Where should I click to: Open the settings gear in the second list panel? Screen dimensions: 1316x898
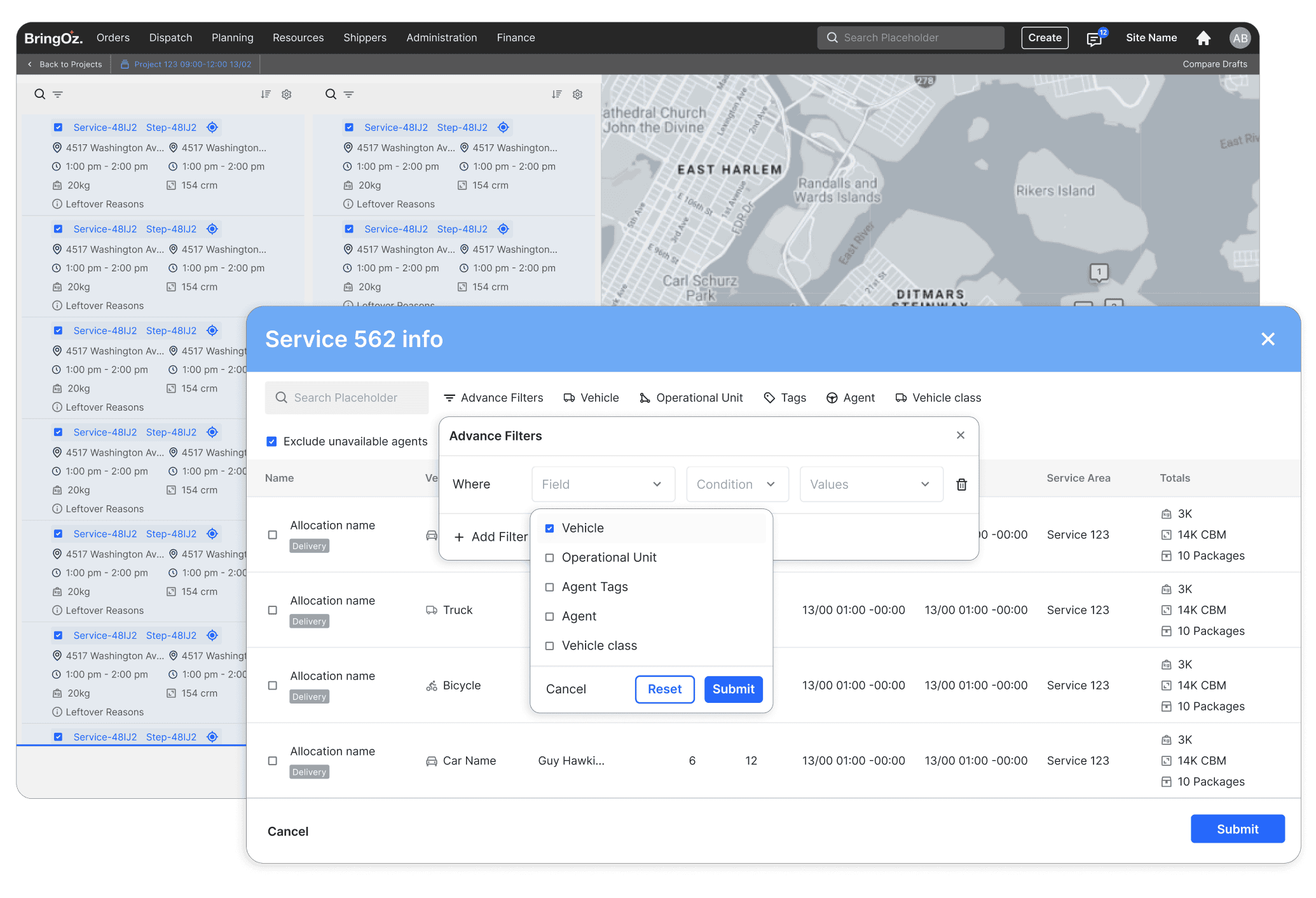[577, 94]
